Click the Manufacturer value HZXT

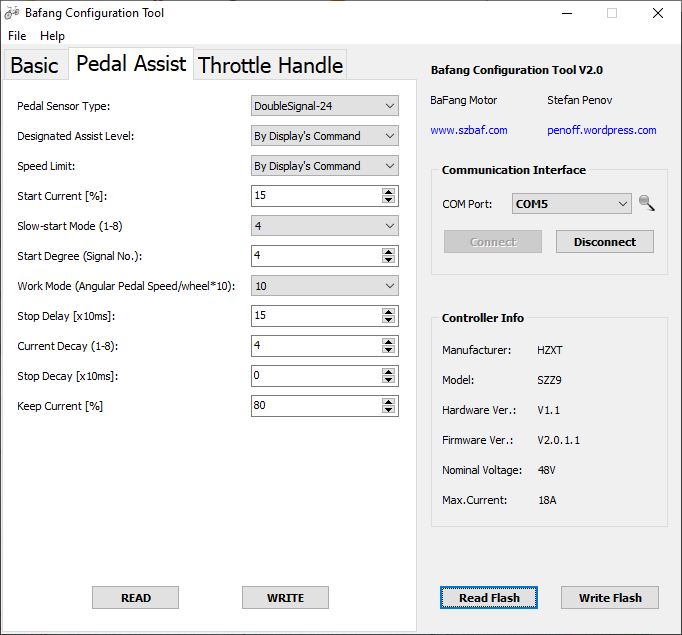[550, 350]
